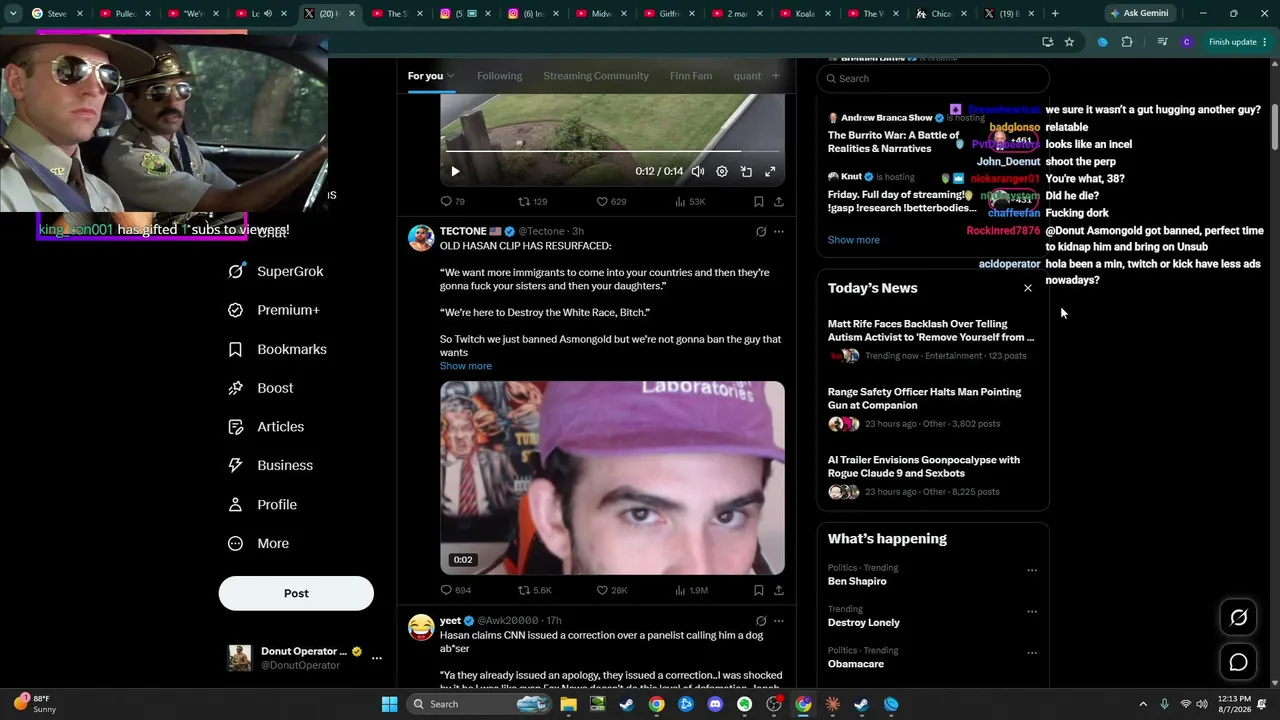Share TECTONE's post
1280x720 pixels.
pos(779,590)
